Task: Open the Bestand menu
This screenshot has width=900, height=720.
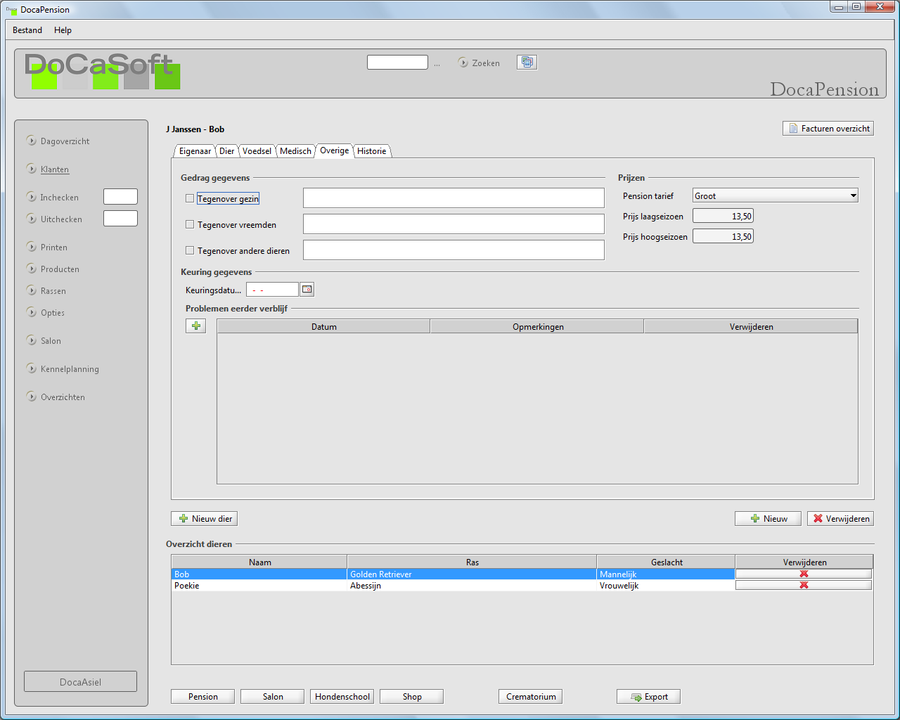Action: [x=28, y=30]
